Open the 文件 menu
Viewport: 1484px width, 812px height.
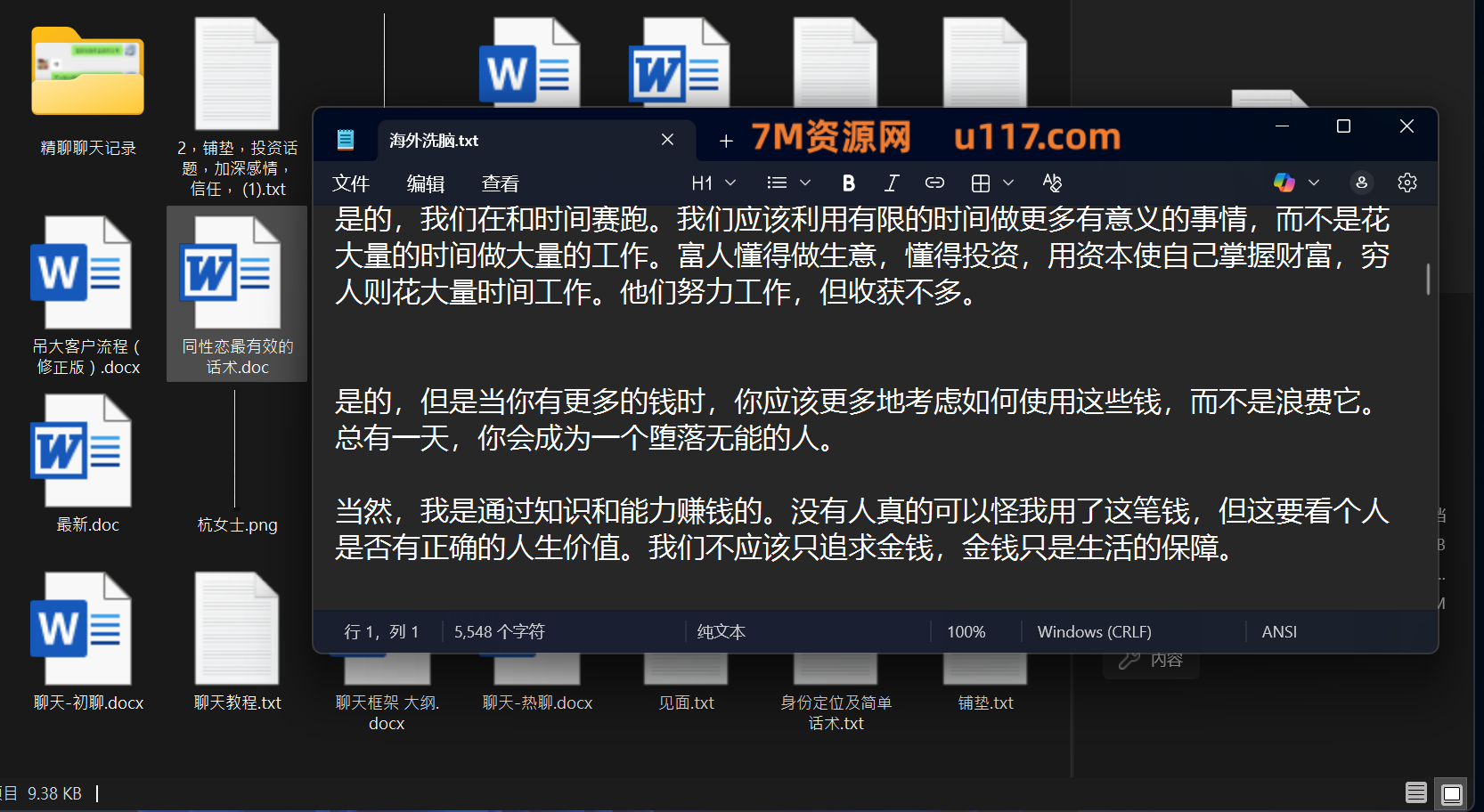tap(351, 184)
